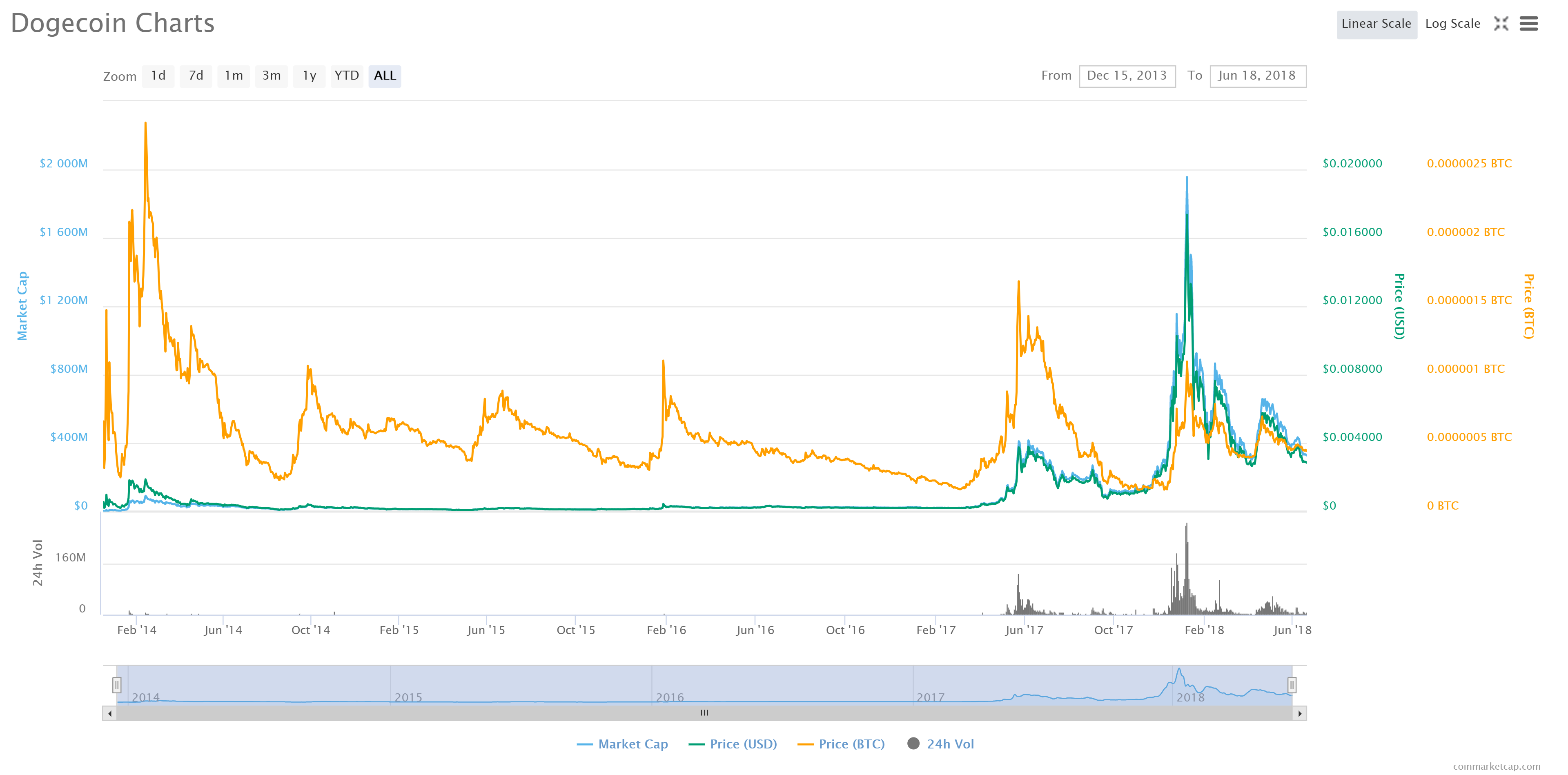This screenshot has height=775, width=1568.
Task: Click scrollbar left arrow
Action: click(109, 713)
